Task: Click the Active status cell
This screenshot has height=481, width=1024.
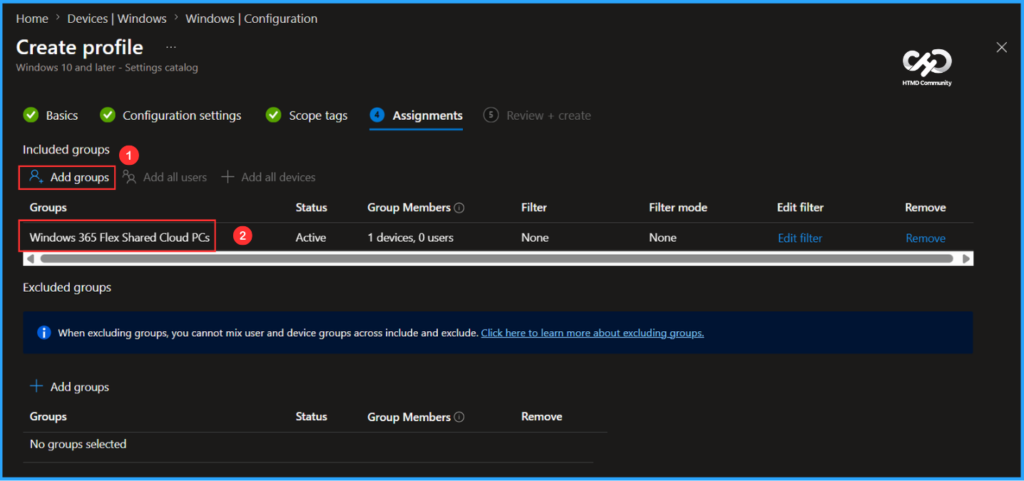Action: click(311, 238)
